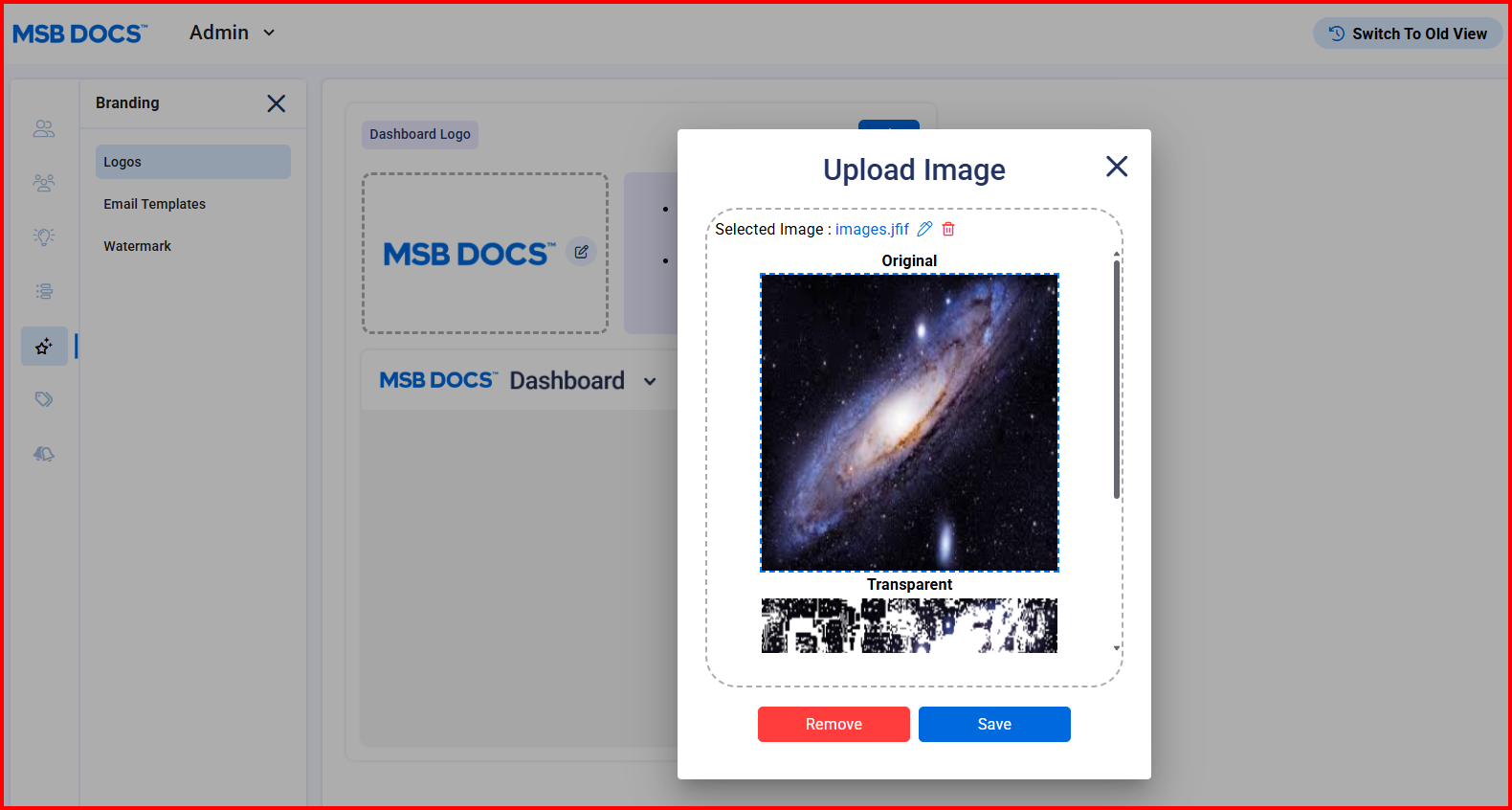Click the notification bell icon in the sidebar
This screenshot has width=1512, height=810.
click(x=44, y=454)
